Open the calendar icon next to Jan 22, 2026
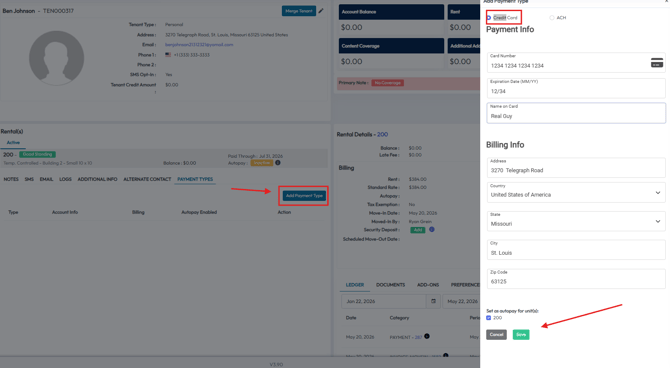 [433, 301]
